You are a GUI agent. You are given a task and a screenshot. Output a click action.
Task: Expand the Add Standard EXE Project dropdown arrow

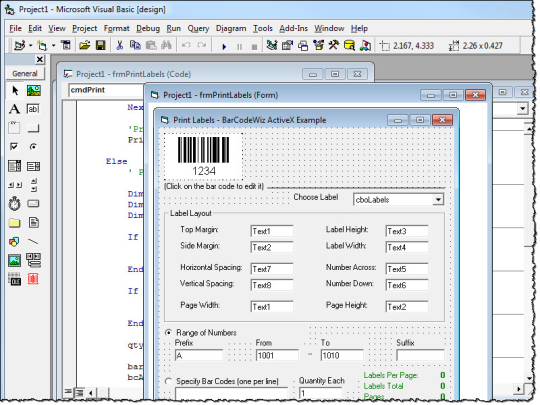click(x=31, y=45)
